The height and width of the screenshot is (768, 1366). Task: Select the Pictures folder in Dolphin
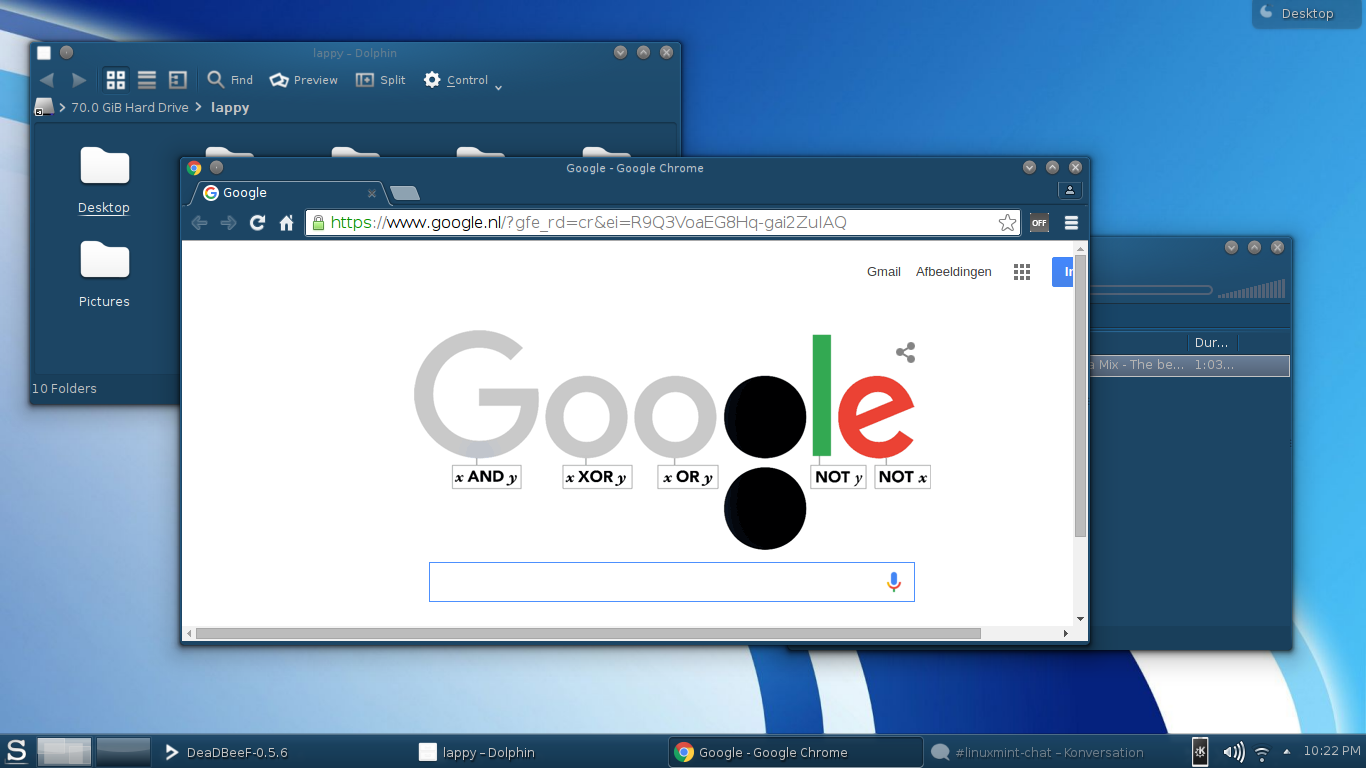104,275
